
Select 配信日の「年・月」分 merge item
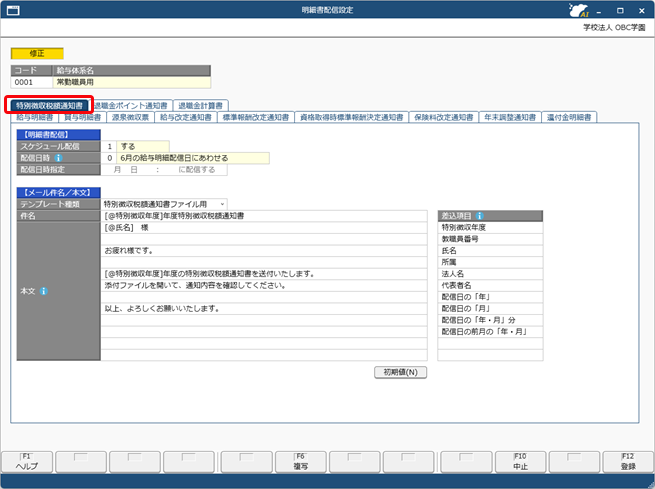click(490, 320)
